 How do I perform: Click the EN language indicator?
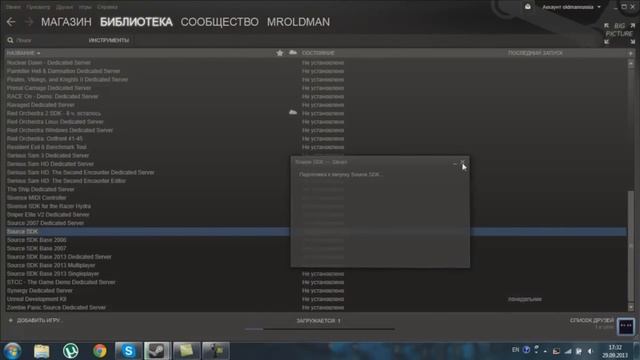[x=516, y=350]
